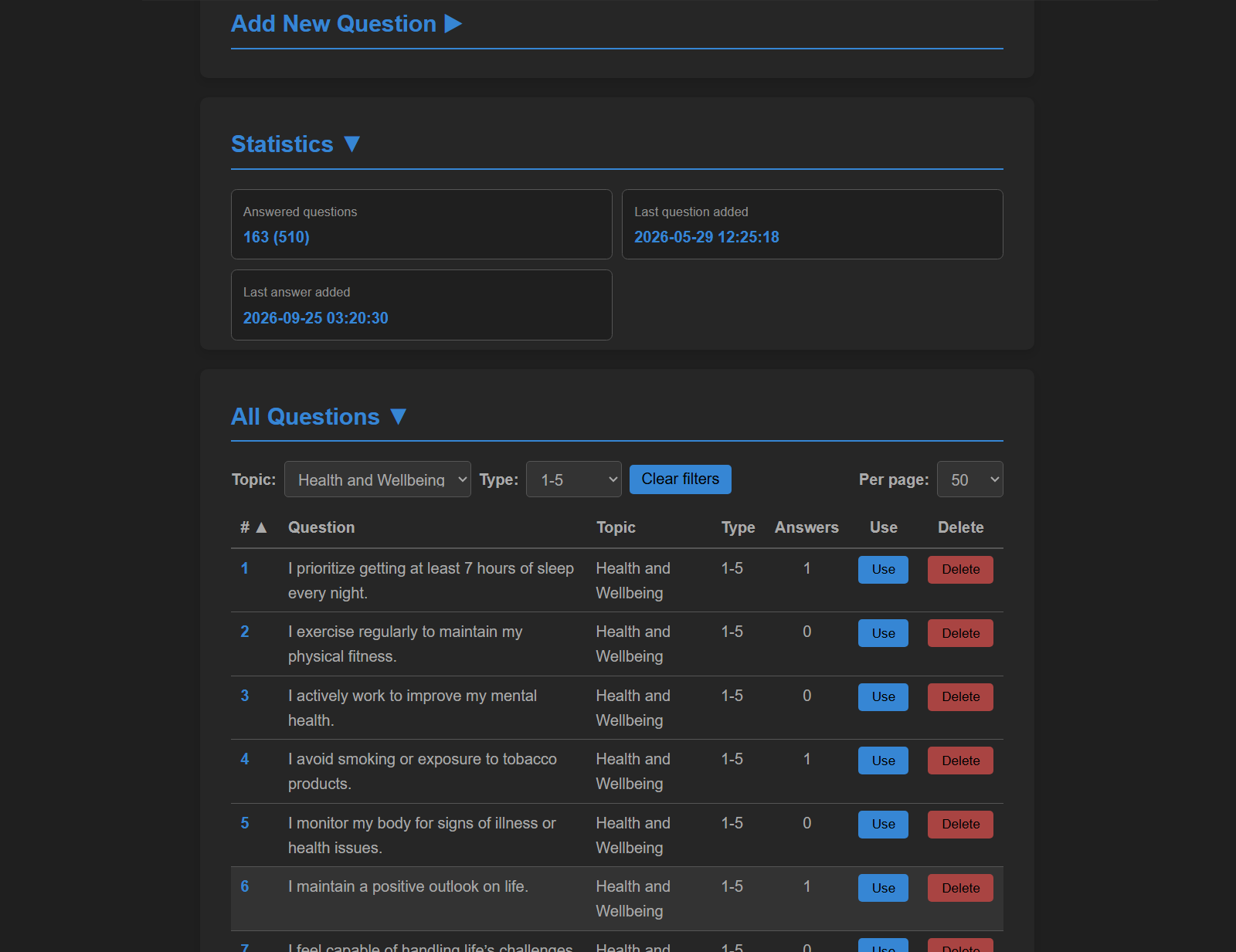Expand the Add New Question section

pyautogui.click(x=346, y=24)
